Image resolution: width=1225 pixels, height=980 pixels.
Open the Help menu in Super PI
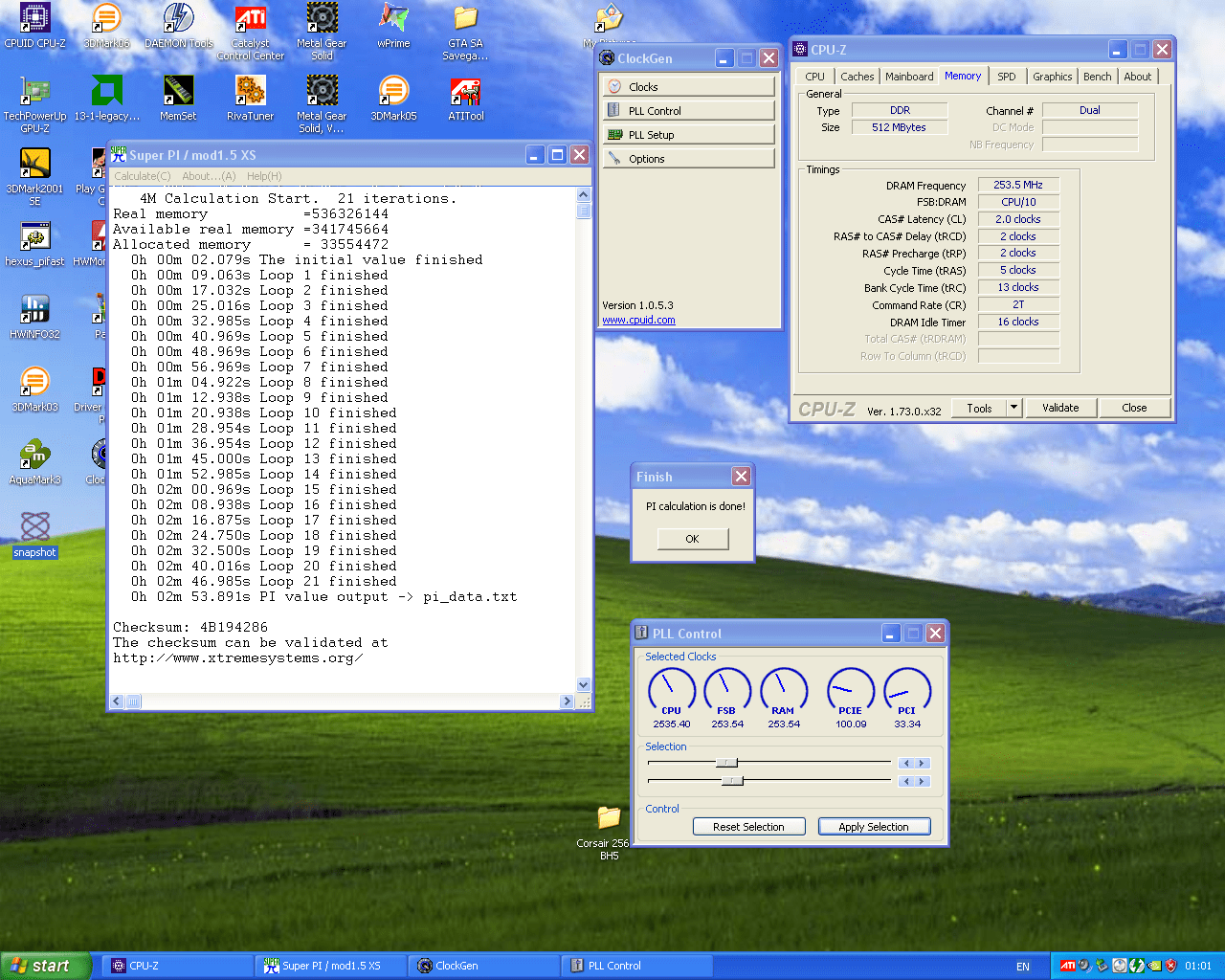pos(264,176)
